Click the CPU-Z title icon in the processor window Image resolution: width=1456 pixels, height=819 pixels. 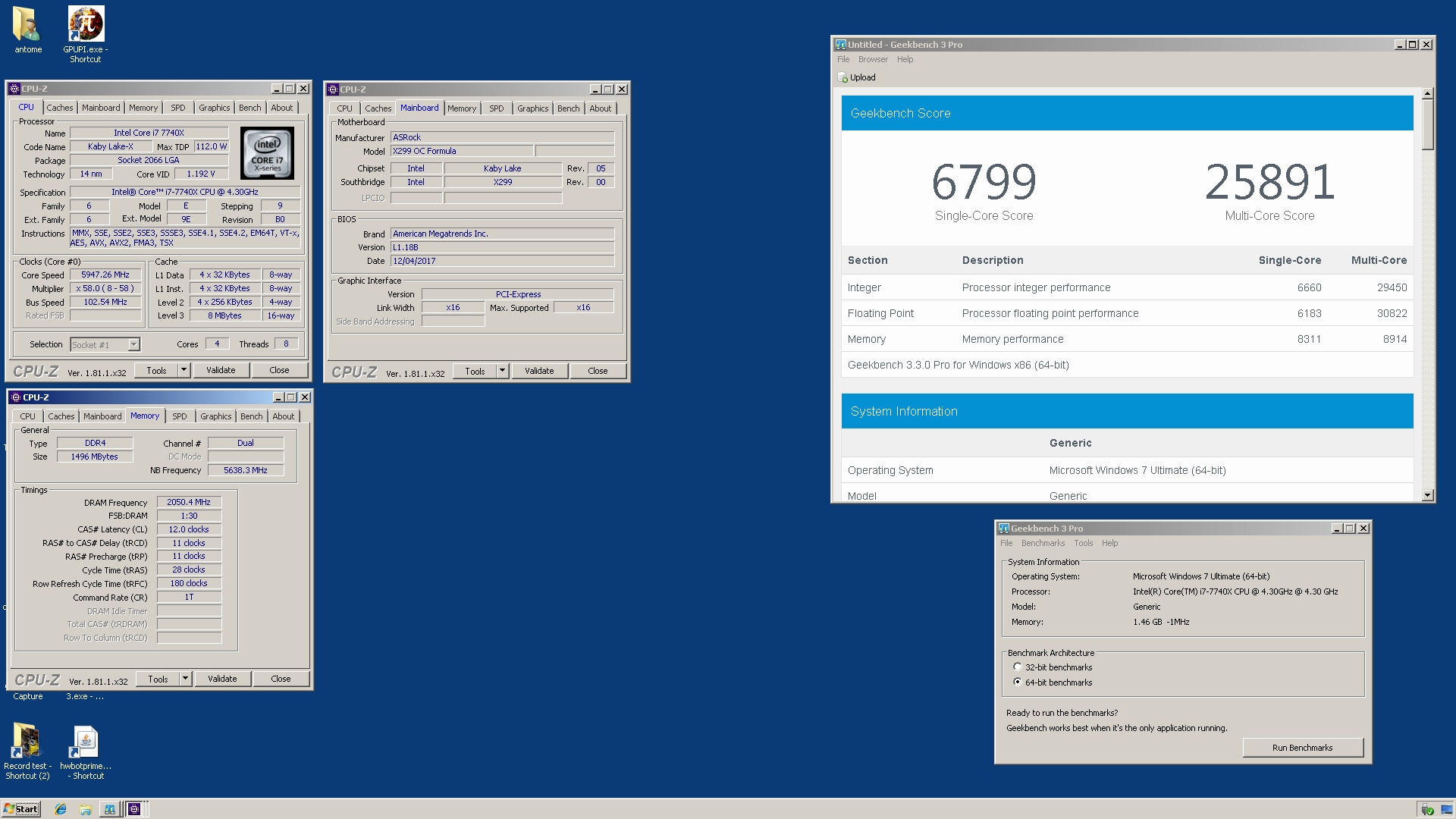pyautogui.click(x=14, y=89)
